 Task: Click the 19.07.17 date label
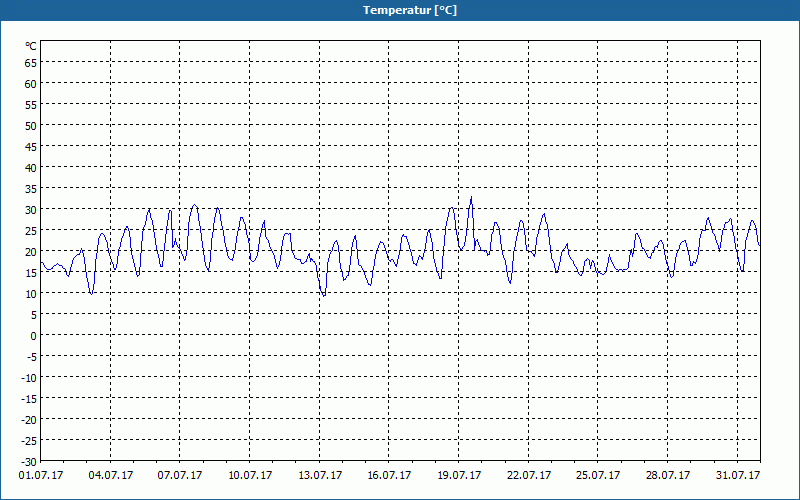click(x=459, y=476)
